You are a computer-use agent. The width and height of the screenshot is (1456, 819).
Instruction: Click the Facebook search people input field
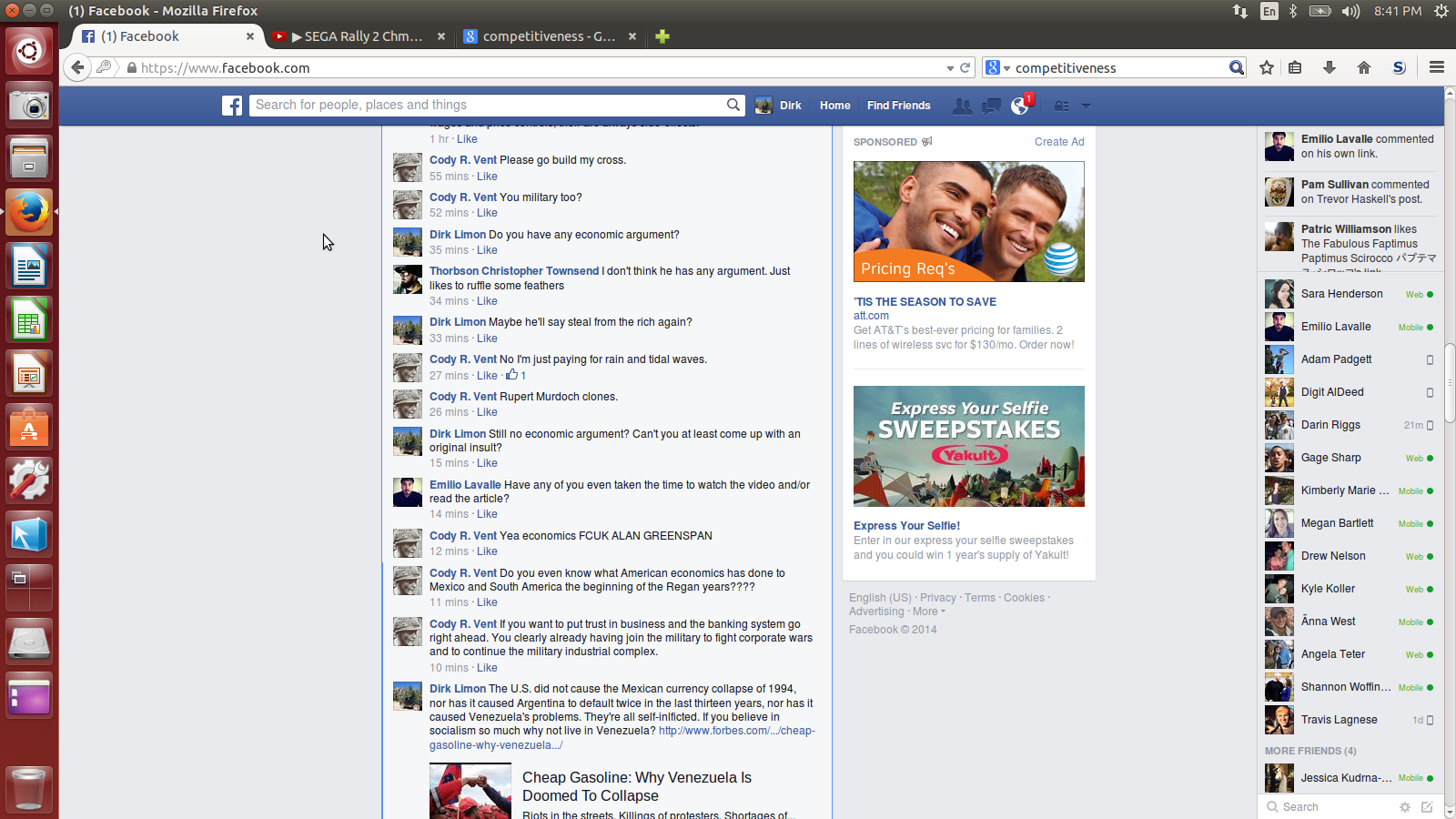click(x=487, y=106)
